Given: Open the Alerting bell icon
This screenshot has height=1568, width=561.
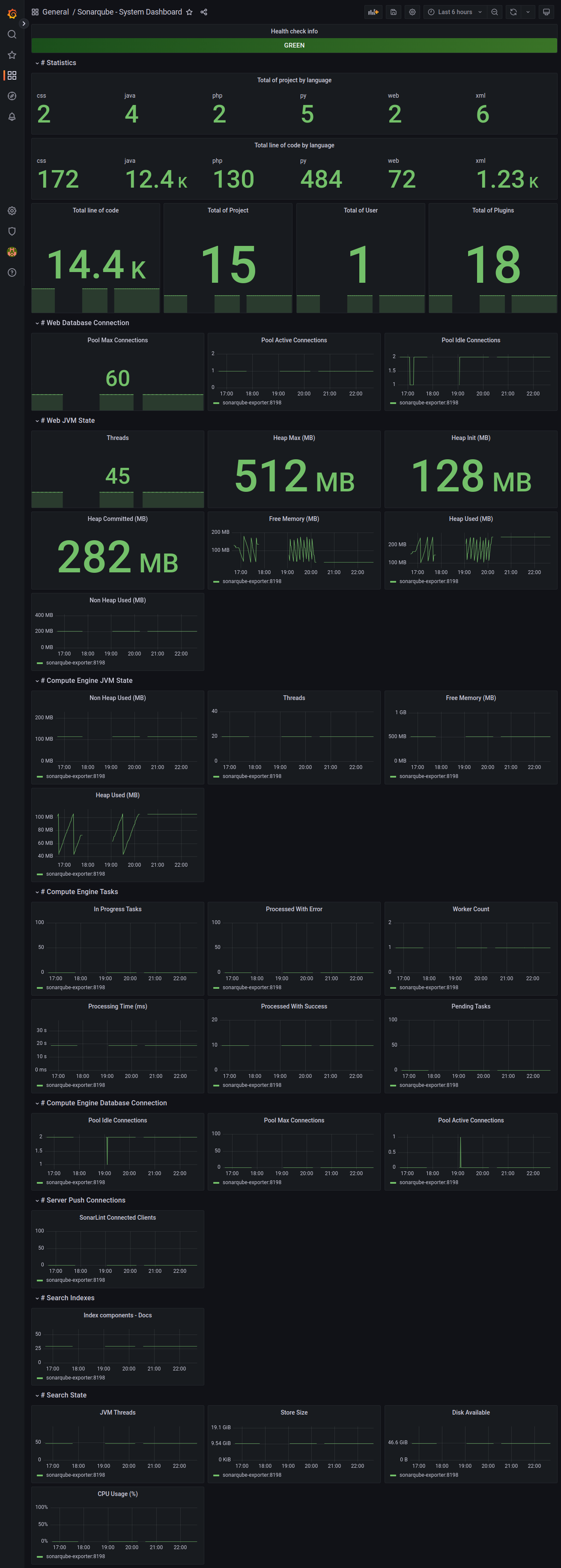Looking at the screenshot, I should coord(12,116).
